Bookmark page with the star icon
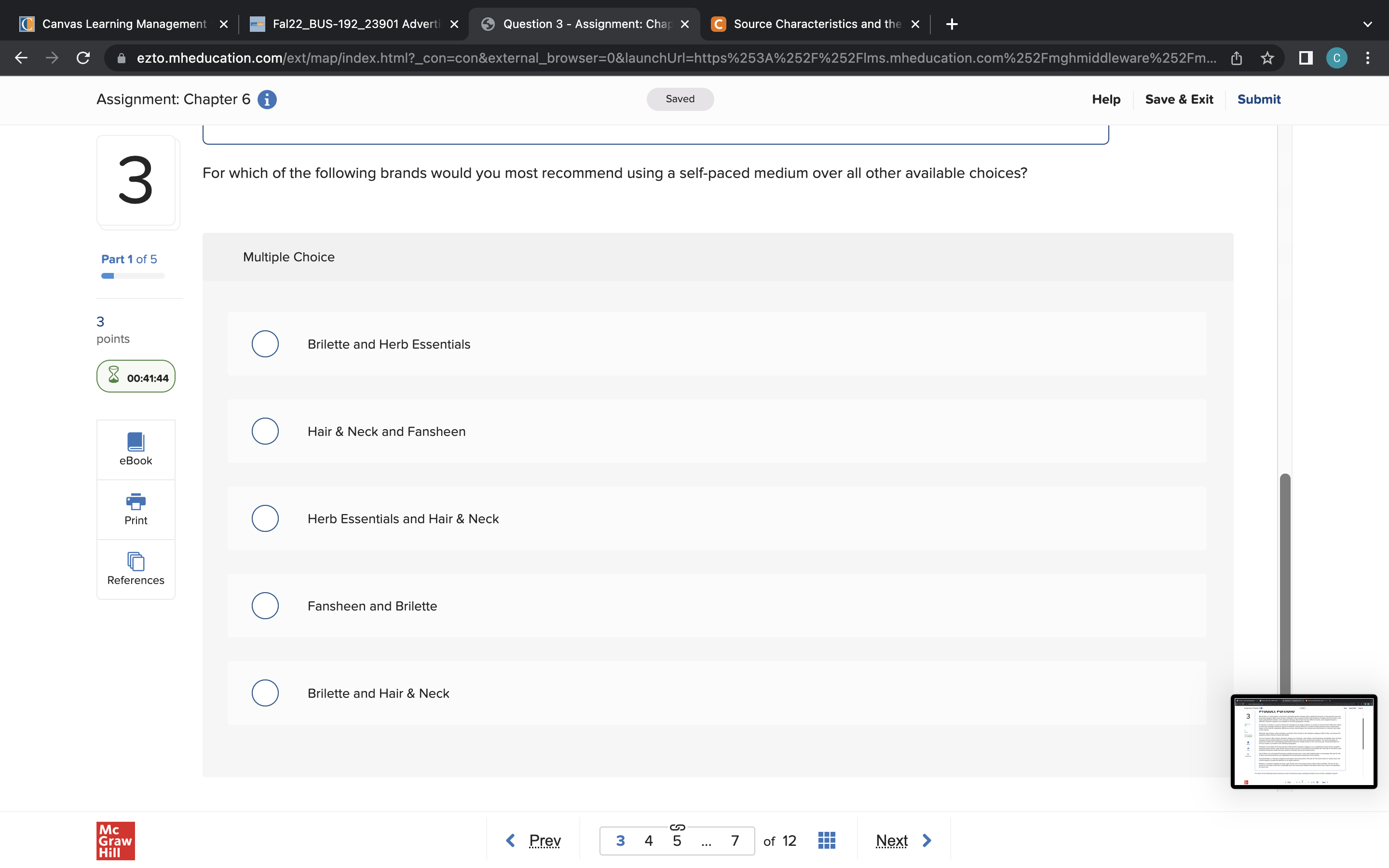Screen dimensions: 1389x868 tap(1267, 58)
